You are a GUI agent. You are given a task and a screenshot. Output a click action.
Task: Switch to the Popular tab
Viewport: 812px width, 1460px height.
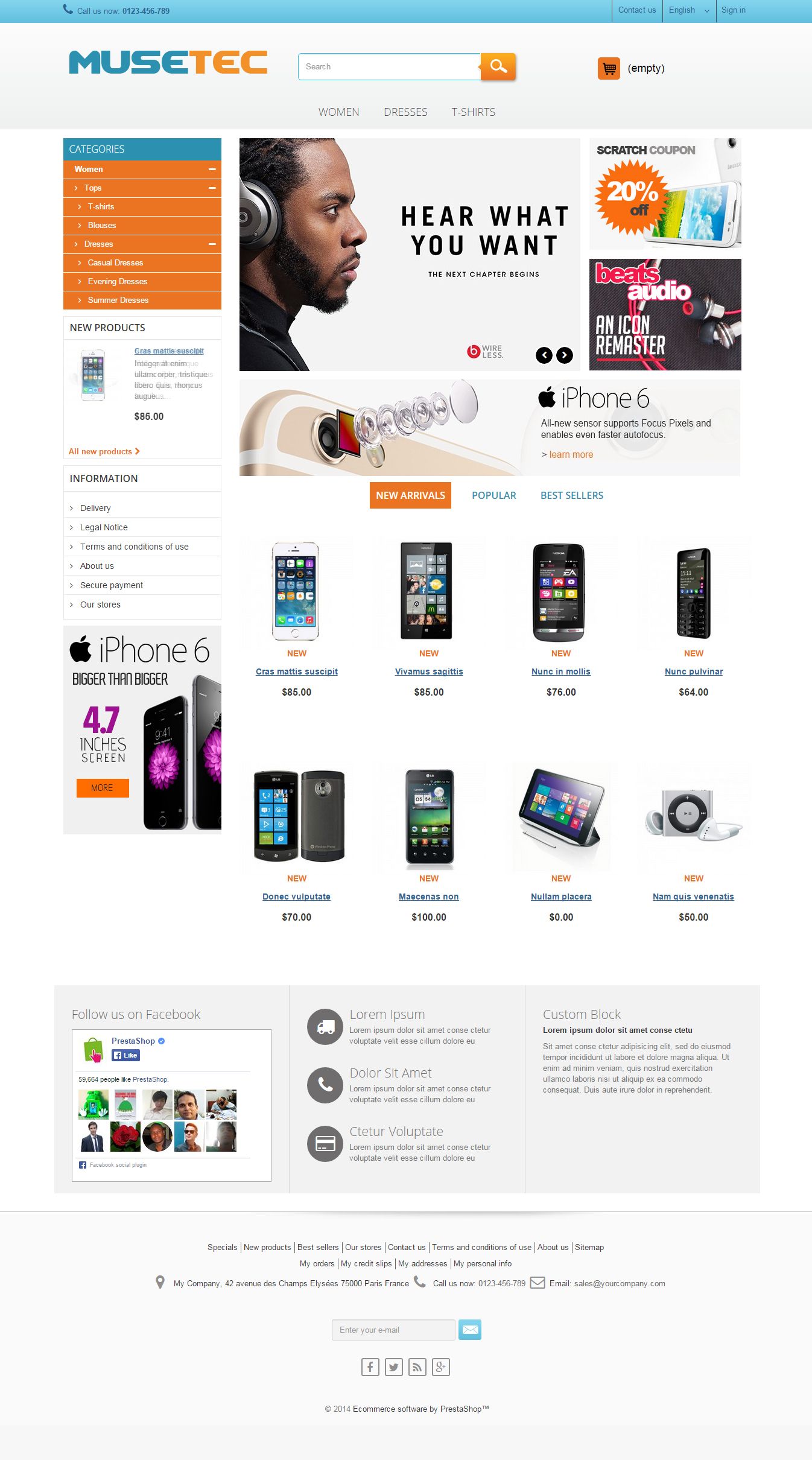(494, 495)
